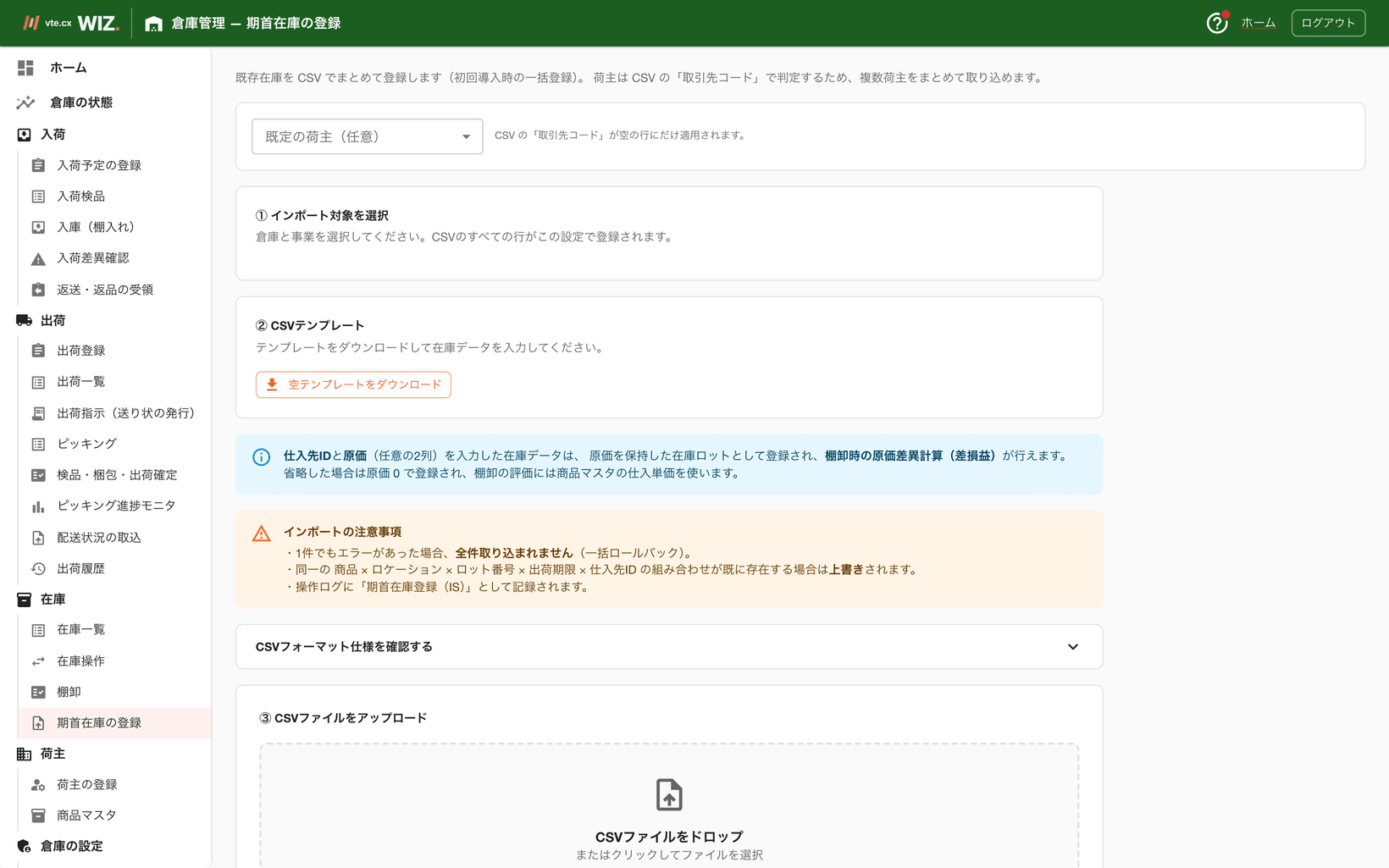Screen dimensions: 1389x868
Task: Expand 倉庫の設定 sidebar section
Action: 105,846
